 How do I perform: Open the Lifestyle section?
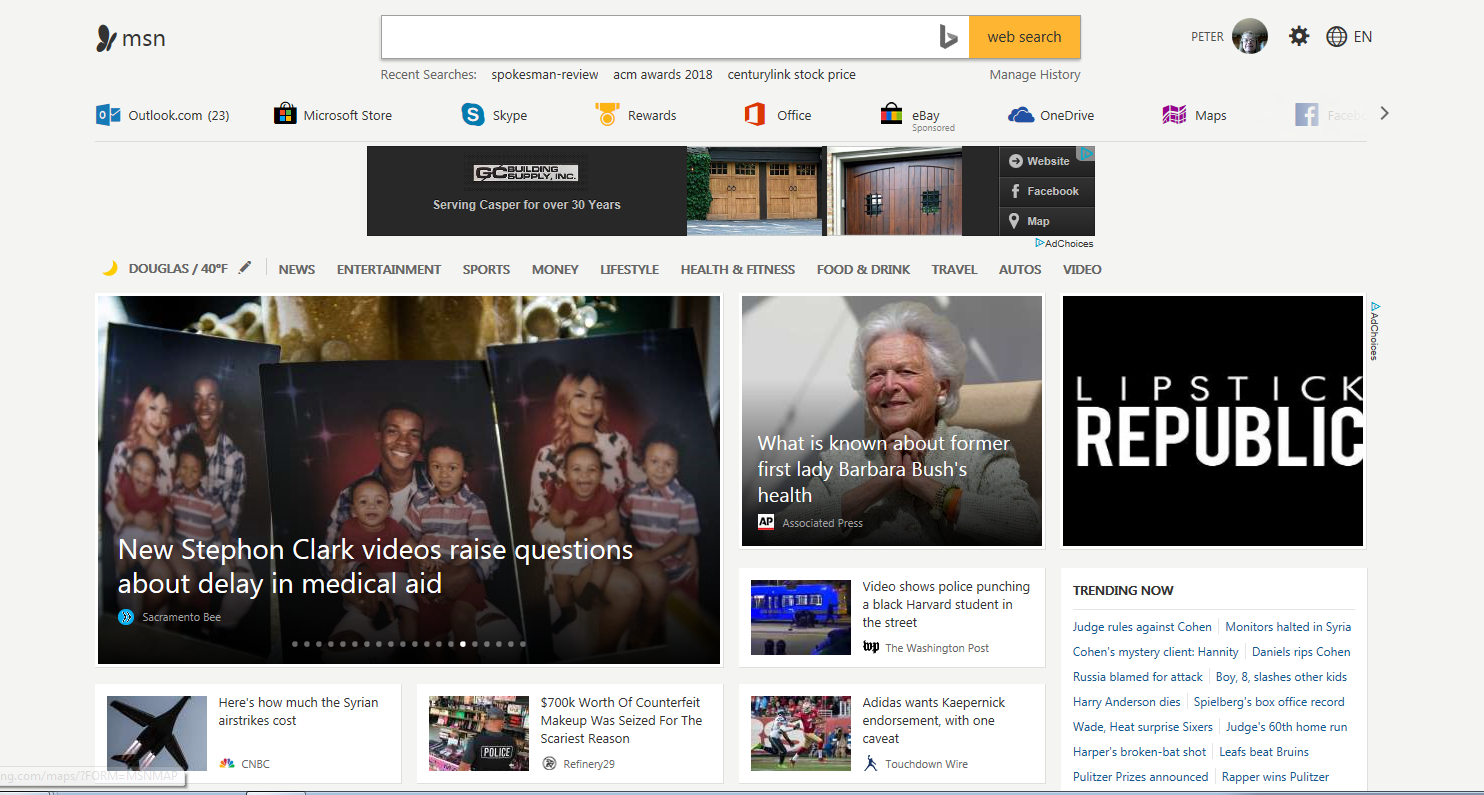[x=629, y=269]
